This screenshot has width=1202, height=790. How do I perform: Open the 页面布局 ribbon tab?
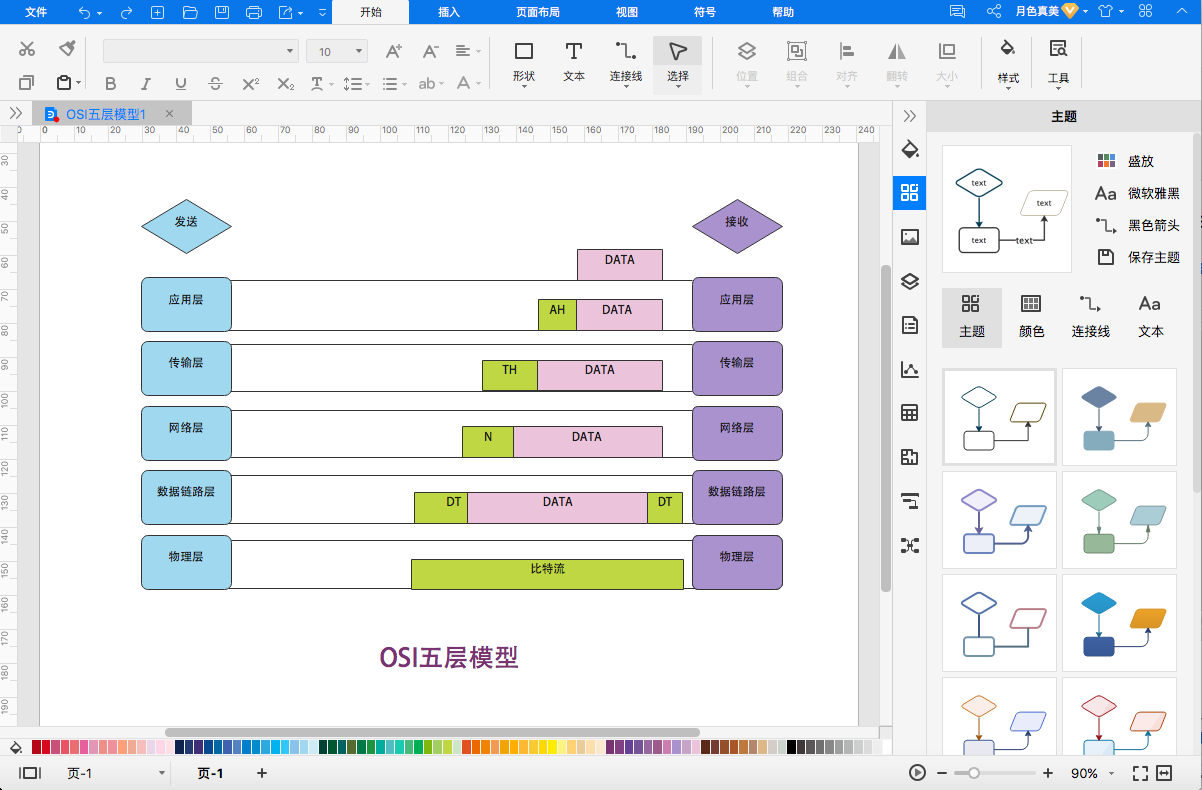(538, 12)
